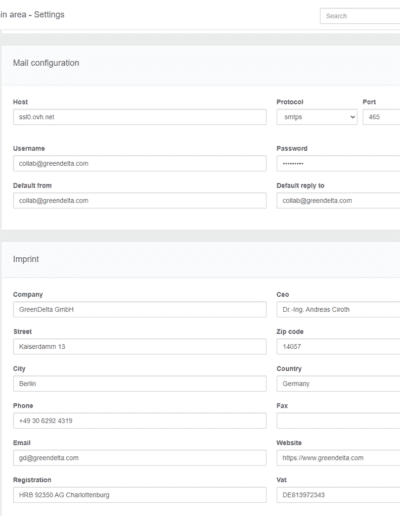Select the Port field with 465
This screenshot has width=400, height=516.
381,117
